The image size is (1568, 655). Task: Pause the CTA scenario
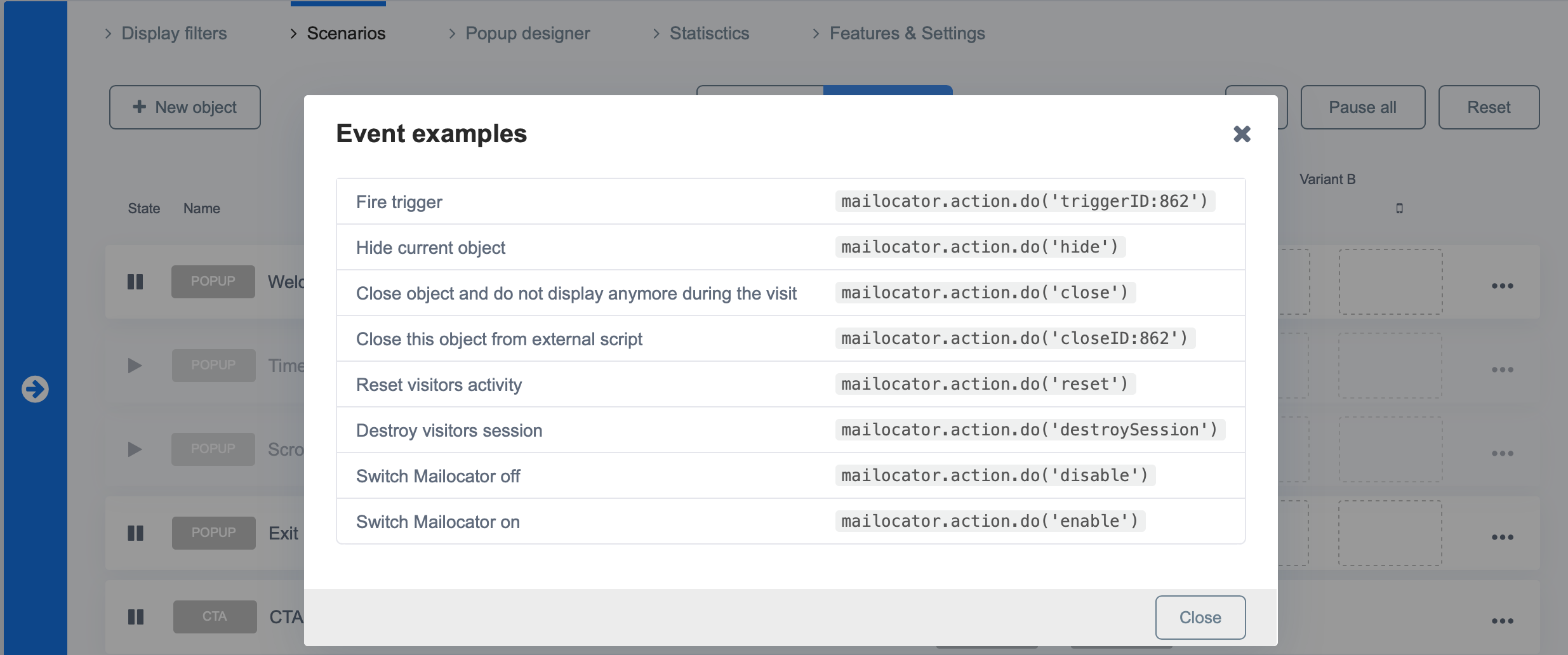click(135, 617)
